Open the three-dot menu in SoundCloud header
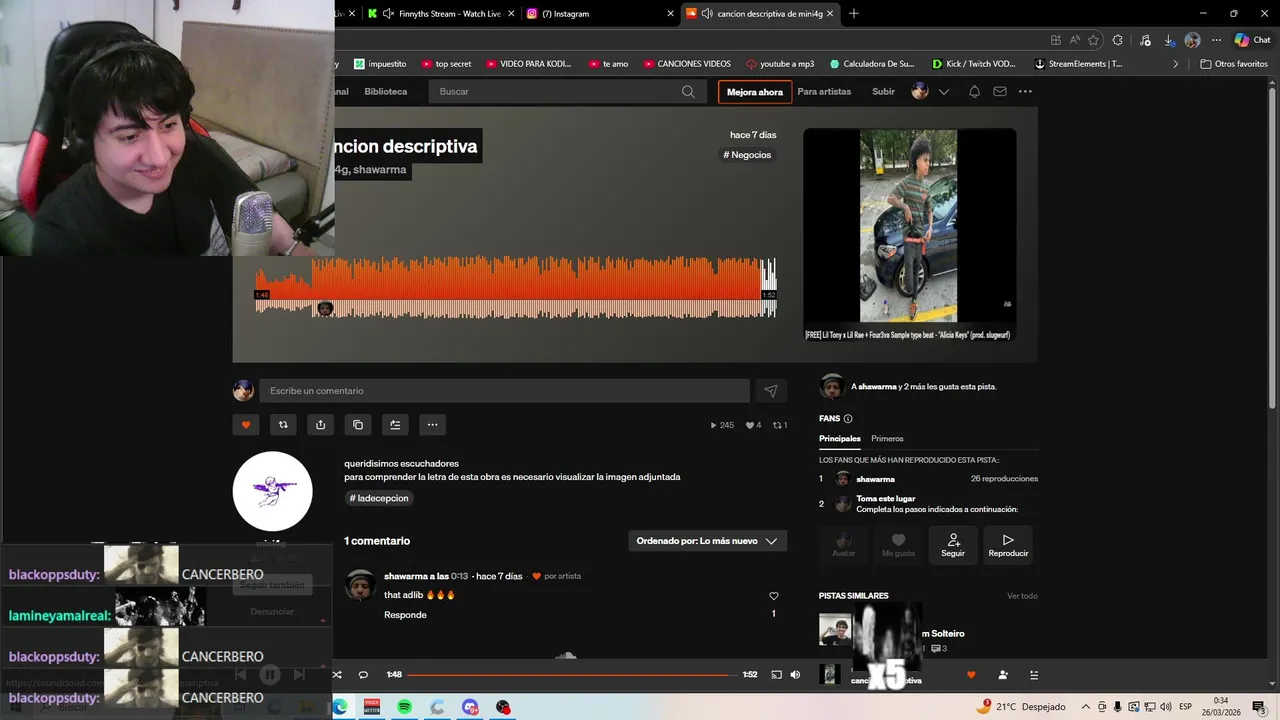 [1025, 91]
